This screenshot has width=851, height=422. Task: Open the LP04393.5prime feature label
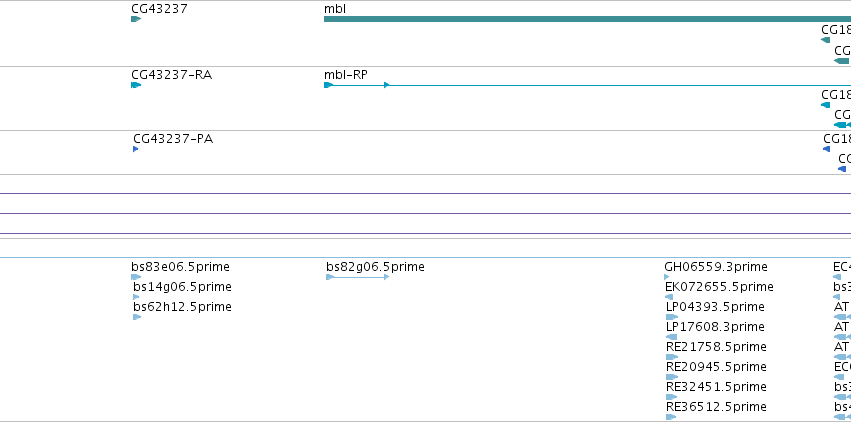coord(715,307)
